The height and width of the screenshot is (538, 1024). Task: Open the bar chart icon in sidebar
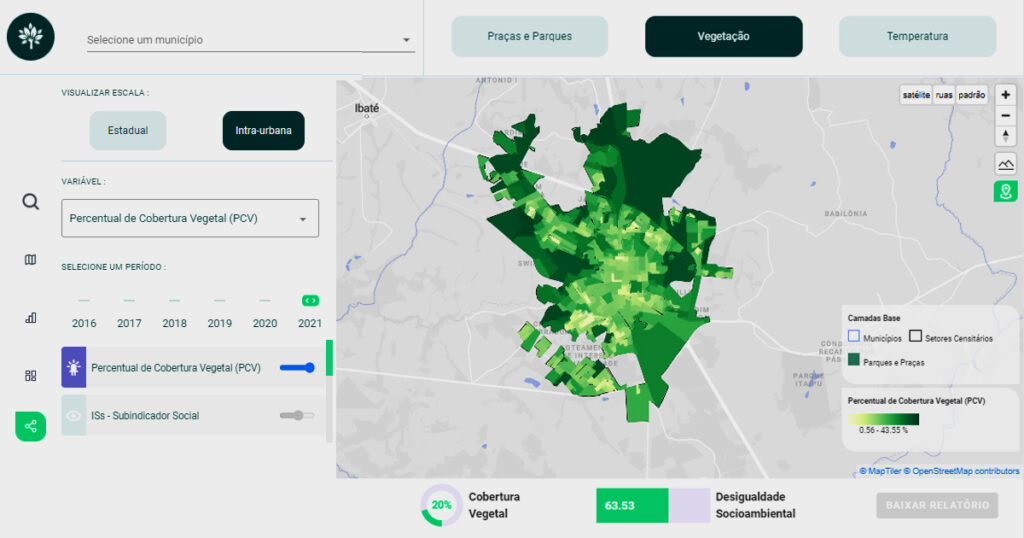pyautogui.click(x=31, y=318)
